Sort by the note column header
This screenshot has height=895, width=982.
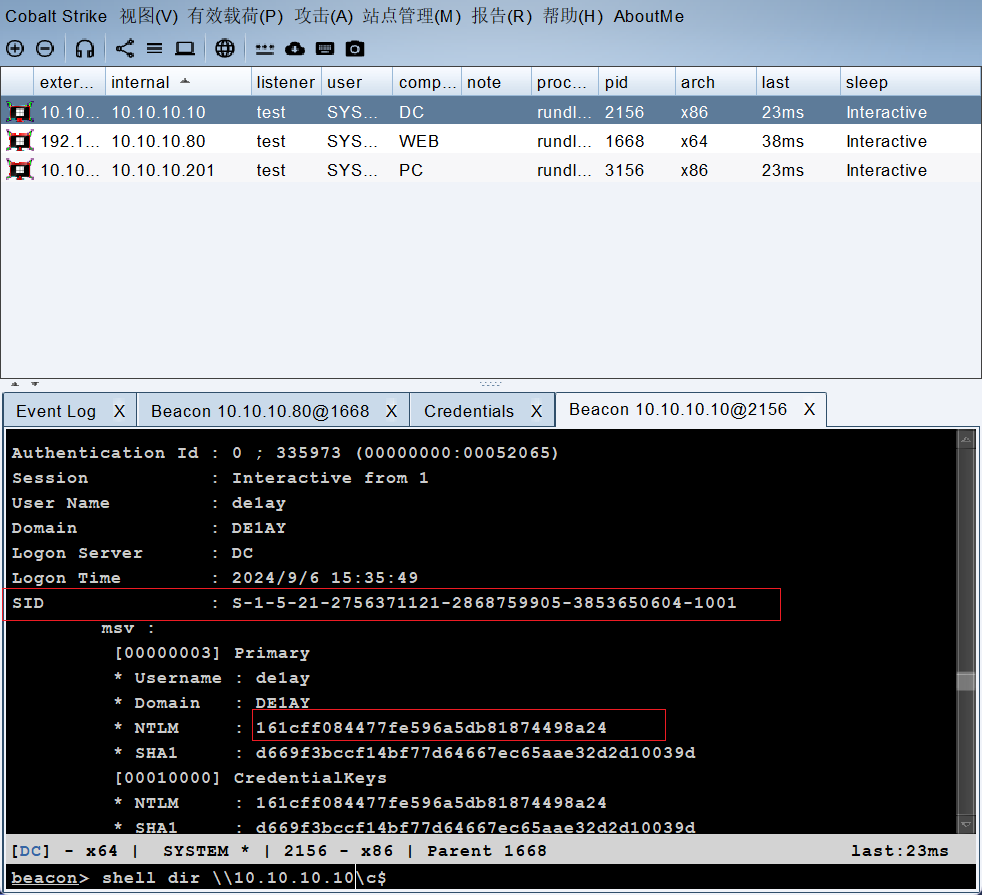(x=496, y=82)
